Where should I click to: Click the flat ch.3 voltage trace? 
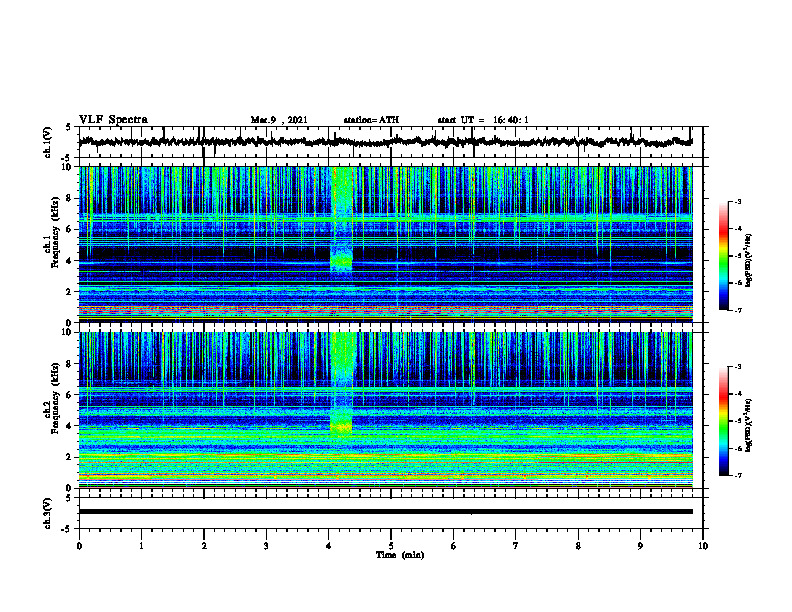pos(386,512)
